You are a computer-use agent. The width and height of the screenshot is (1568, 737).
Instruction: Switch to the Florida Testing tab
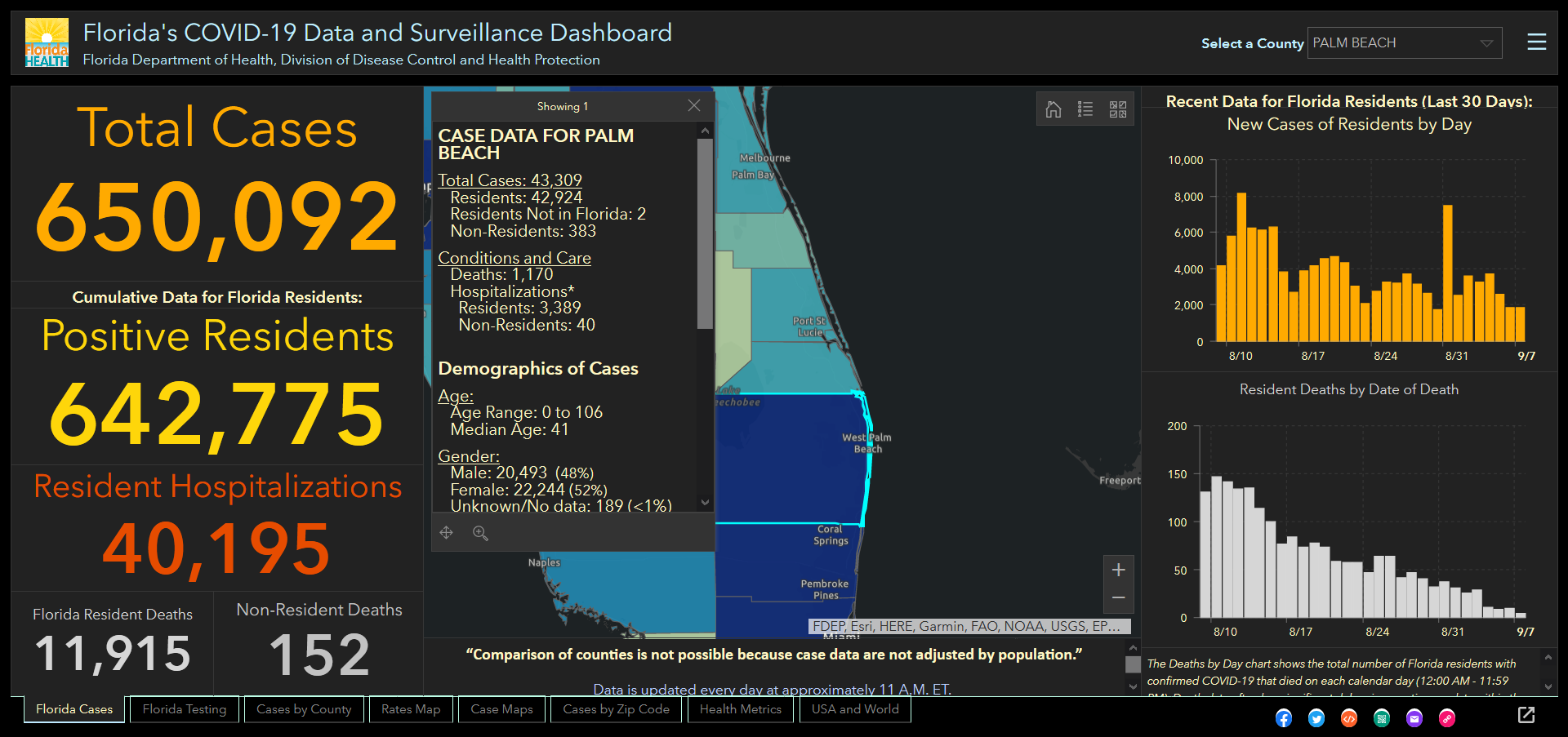pyautogui.click(x=185, y=709)
